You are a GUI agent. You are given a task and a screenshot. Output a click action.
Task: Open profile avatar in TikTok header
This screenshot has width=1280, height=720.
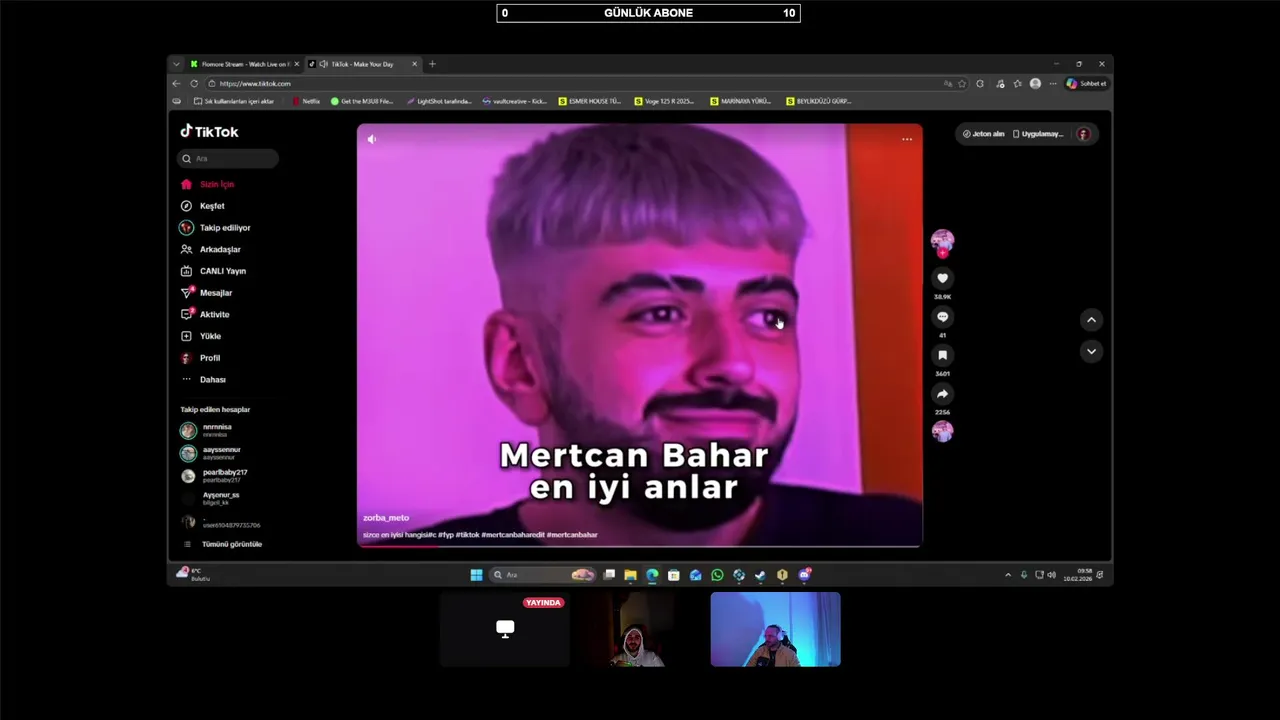tap(1083, 134)
